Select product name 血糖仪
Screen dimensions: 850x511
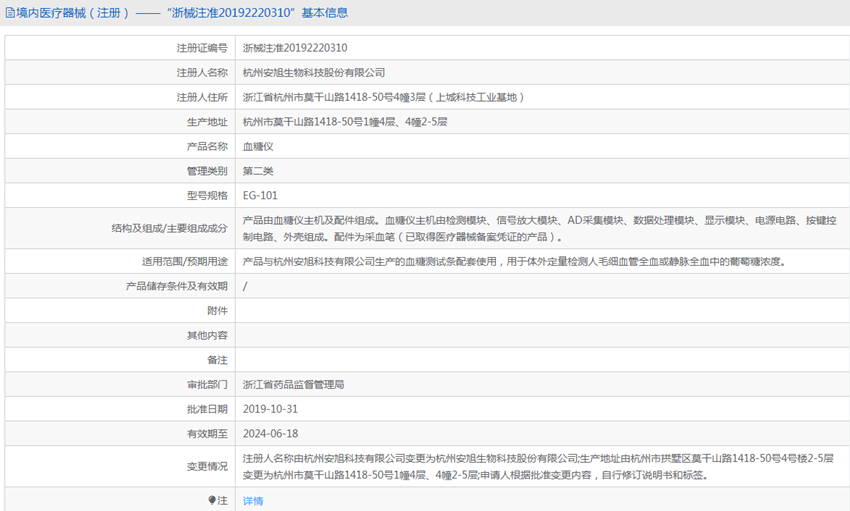point(258,146)
